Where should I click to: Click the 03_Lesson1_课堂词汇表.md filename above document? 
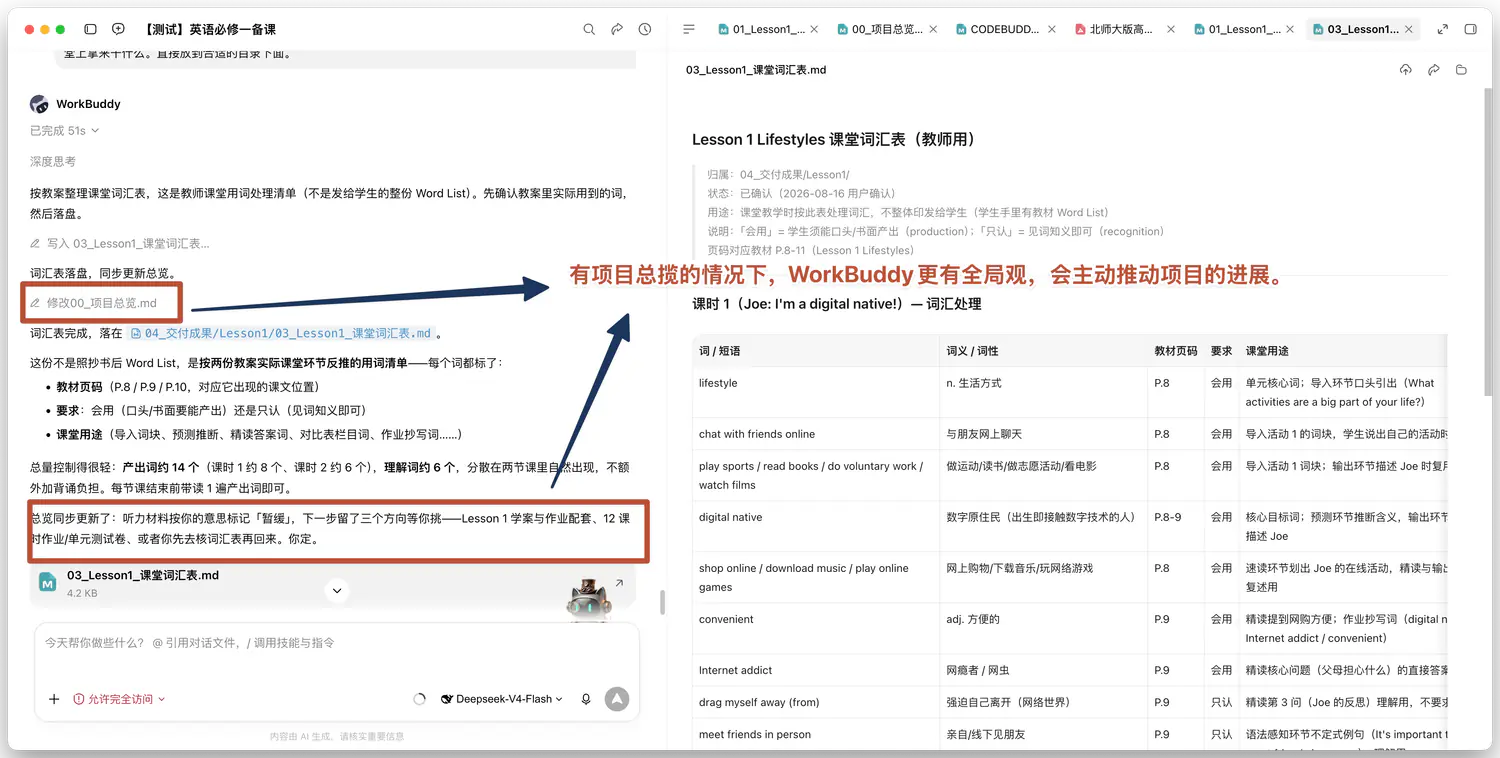coord(756,70)
